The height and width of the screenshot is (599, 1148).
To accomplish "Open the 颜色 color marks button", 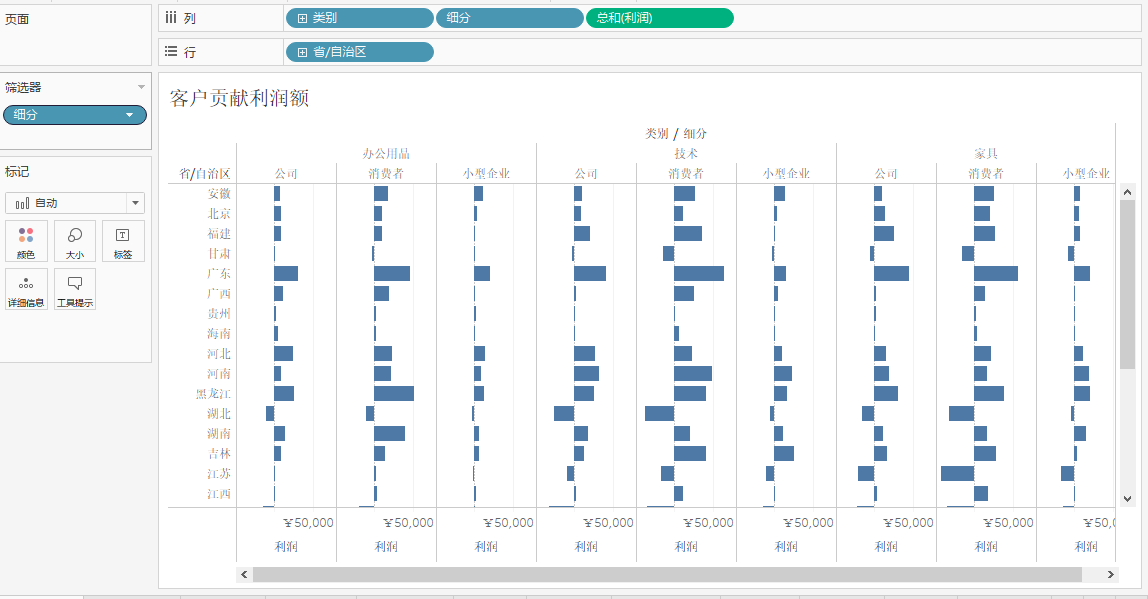I will 26,241.
